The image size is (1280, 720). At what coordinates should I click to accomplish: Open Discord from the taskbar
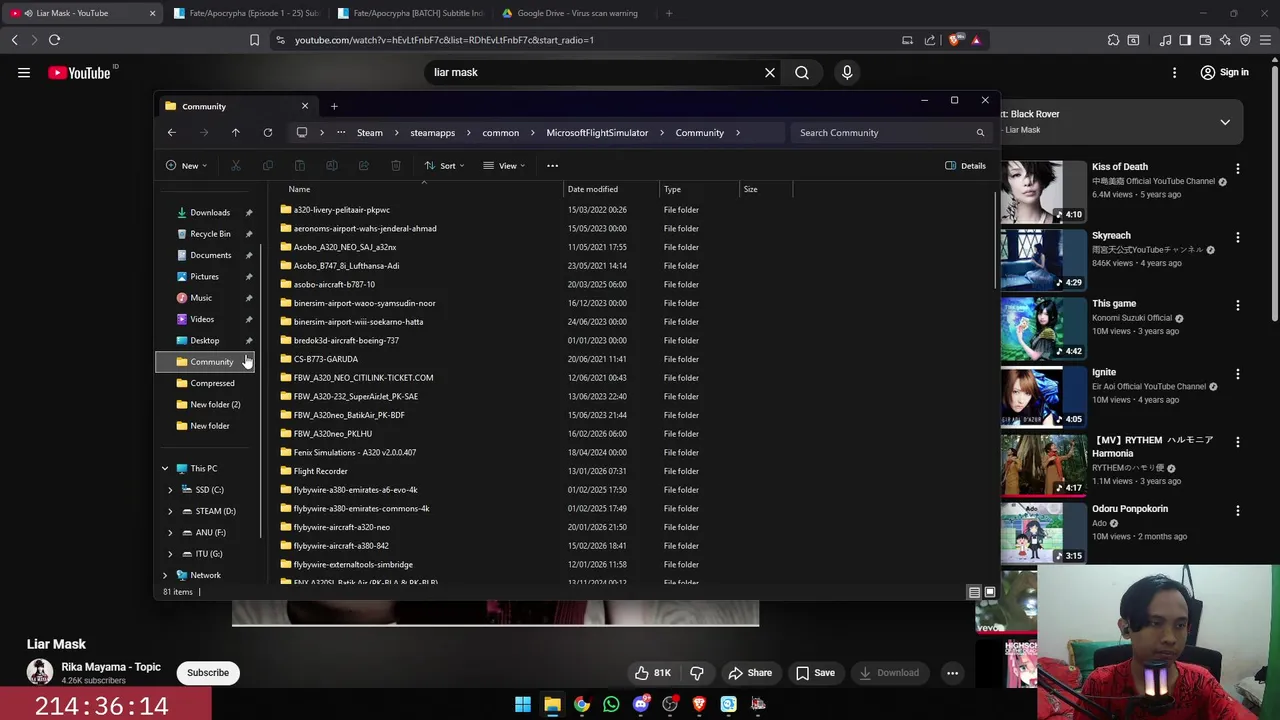point(641,704)
